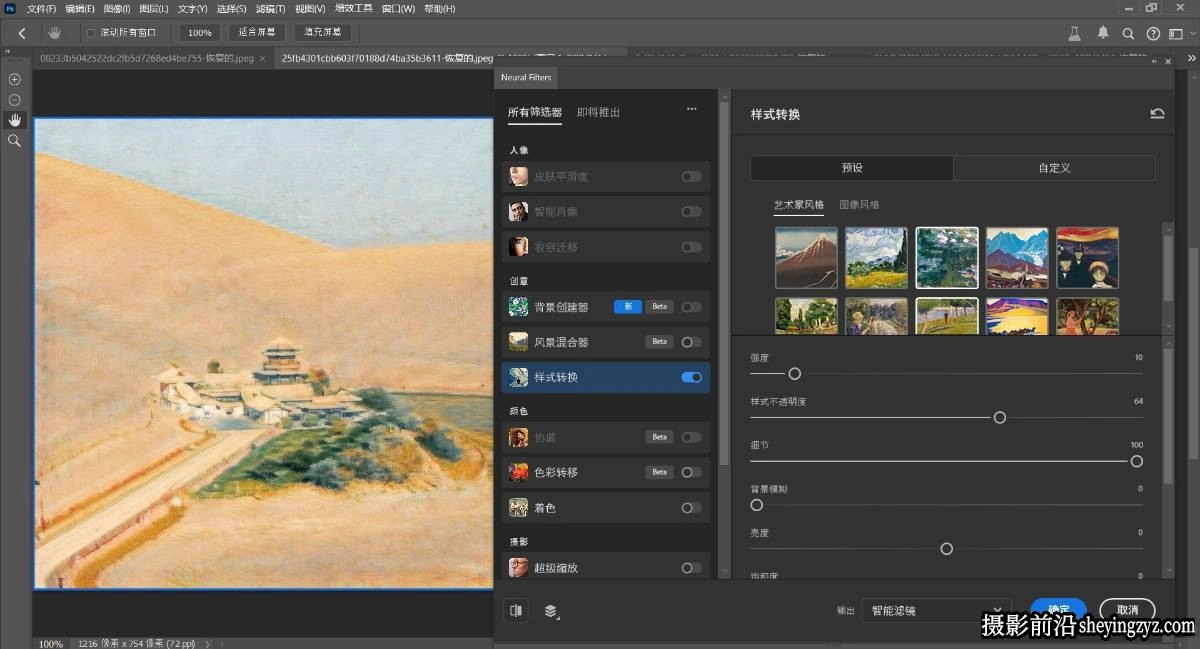The height and width of the screenshot is (649, 1200).
Task: Select the zoom-in (plus) tool
Action: pos(14,79)
